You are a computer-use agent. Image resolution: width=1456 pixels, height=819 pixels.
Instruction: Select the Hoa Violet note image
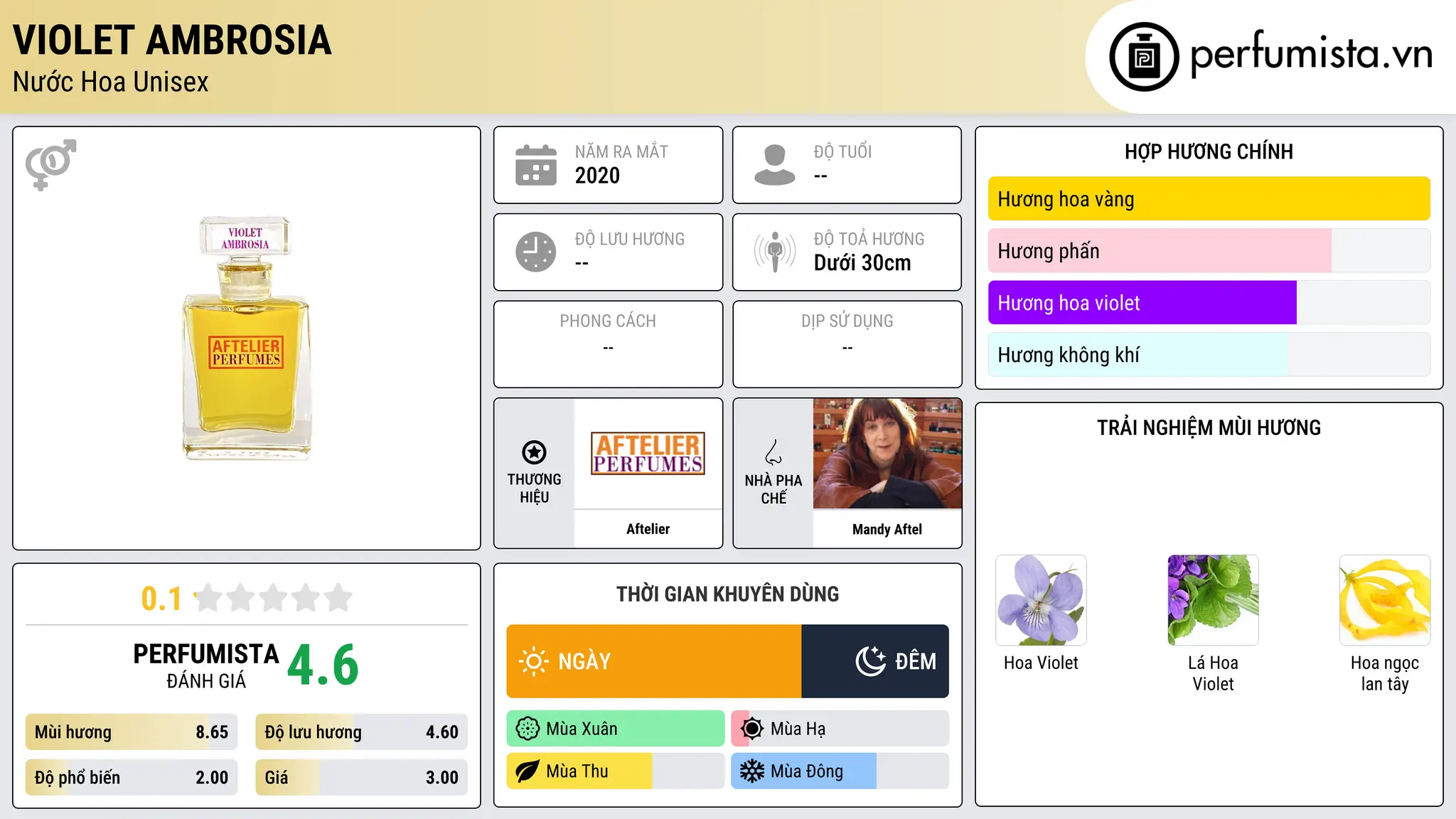click(x=1041, y=600)
